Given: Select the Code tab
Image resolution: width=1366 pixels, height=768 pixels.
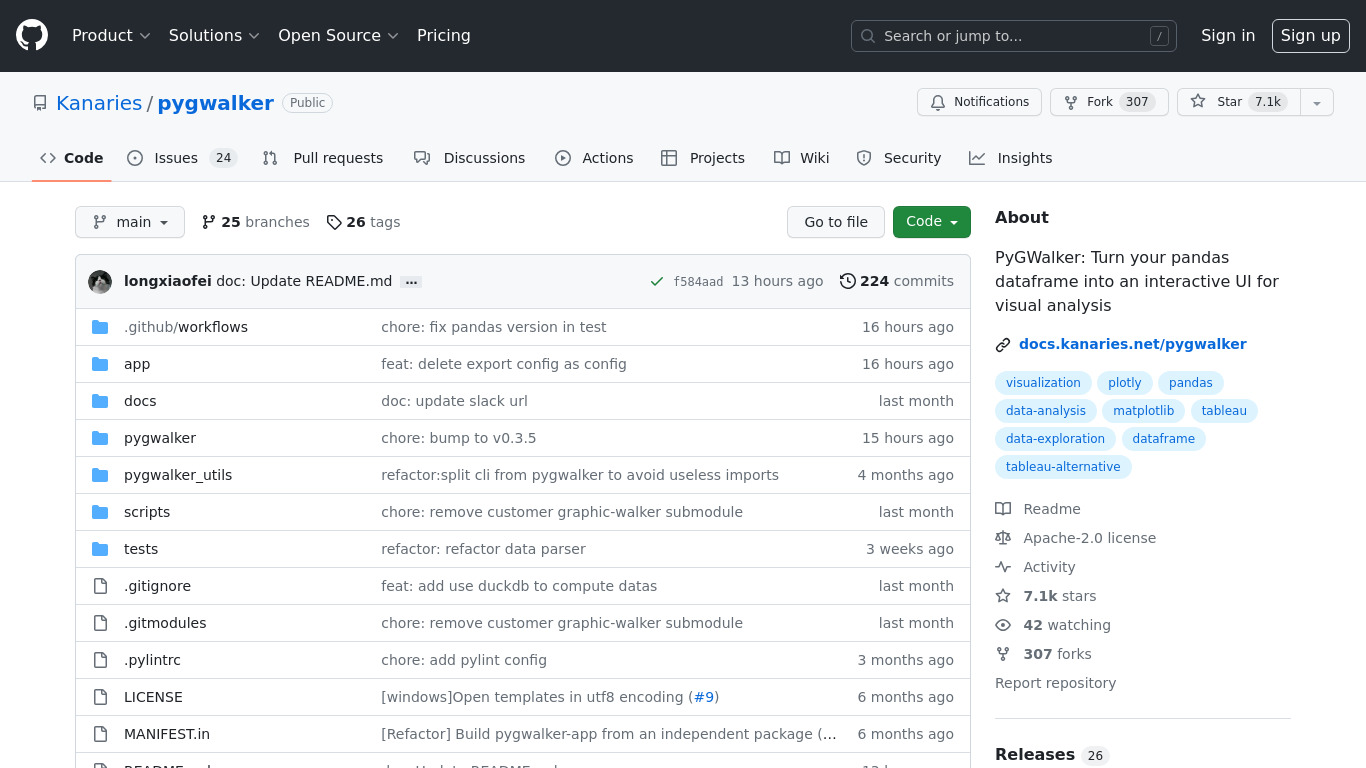Looking at the screenshot, I should pyautogui.click(x=72, y=158).
